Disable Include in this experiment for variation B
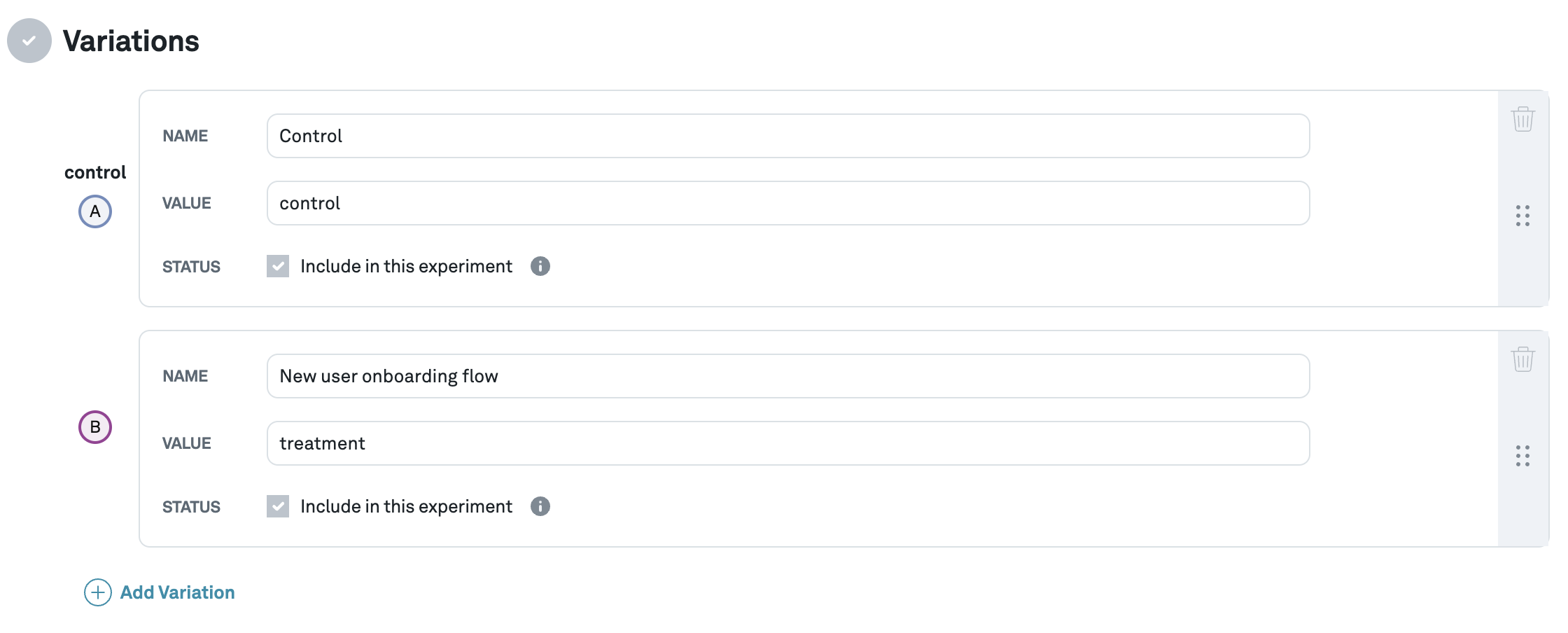 (278, 506)
